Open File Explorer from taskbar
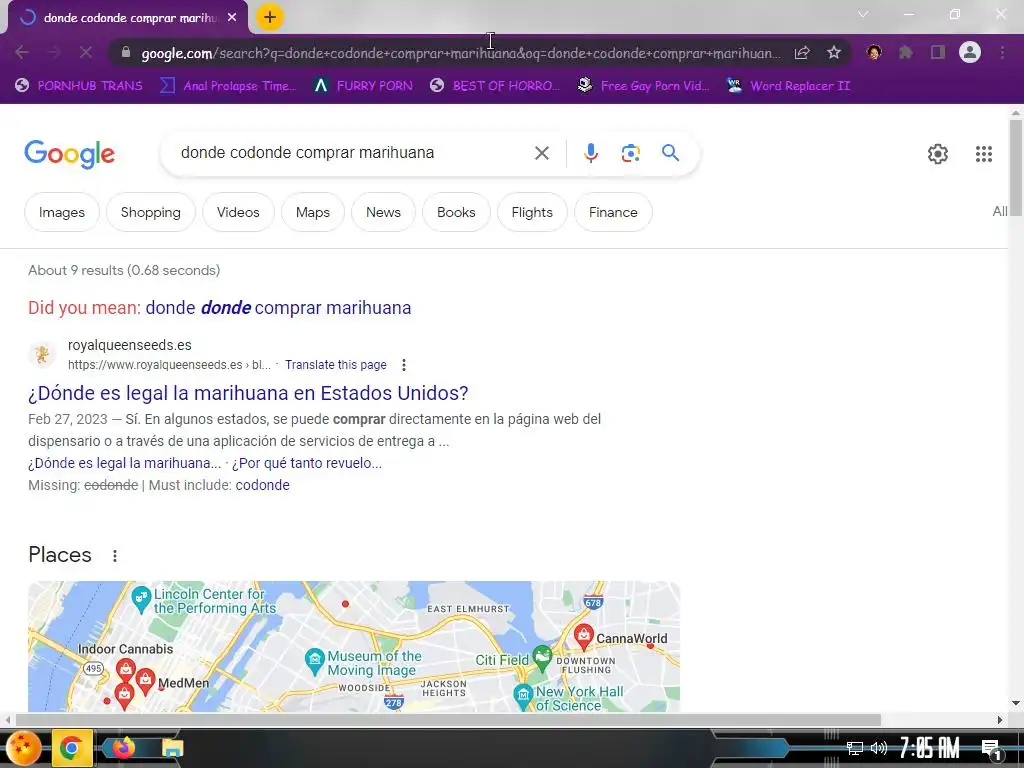Image resolution: width=1024 pixels, height=768 pixels. pos(172,748)
